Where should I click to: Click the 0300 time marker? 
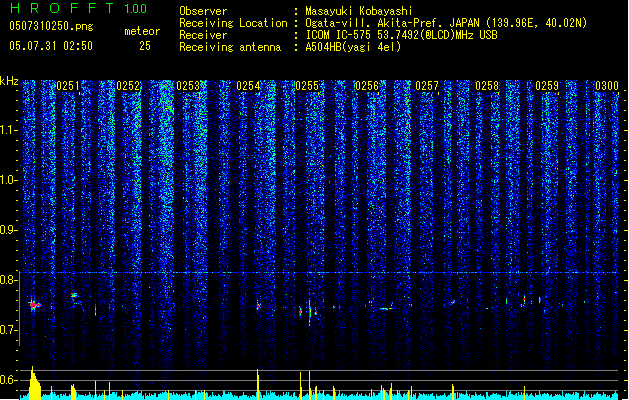[x=607, y=86]
